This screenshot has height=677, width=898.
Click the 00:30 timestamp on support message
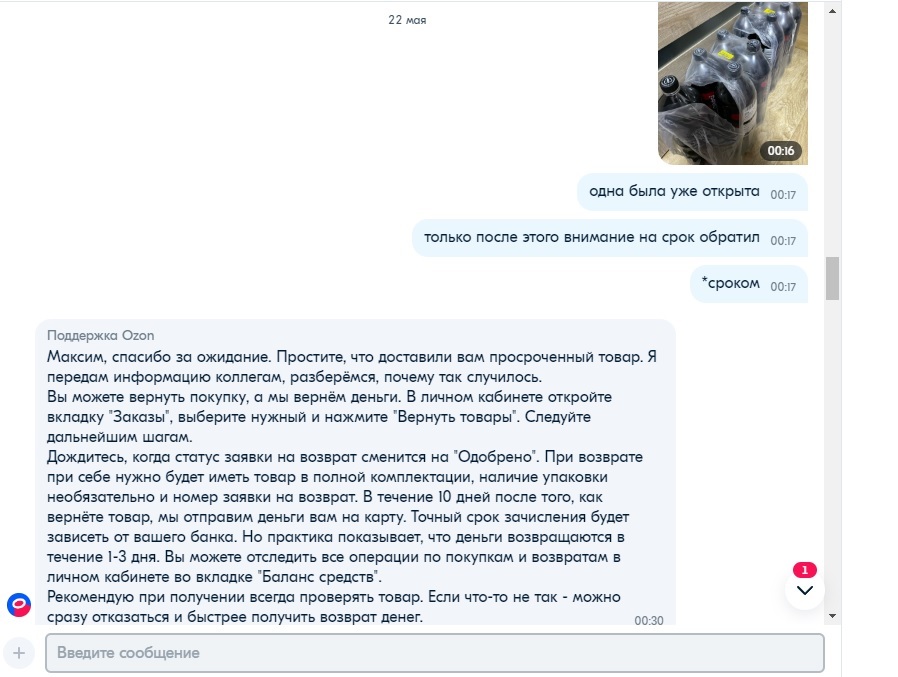tap(649, 620)
